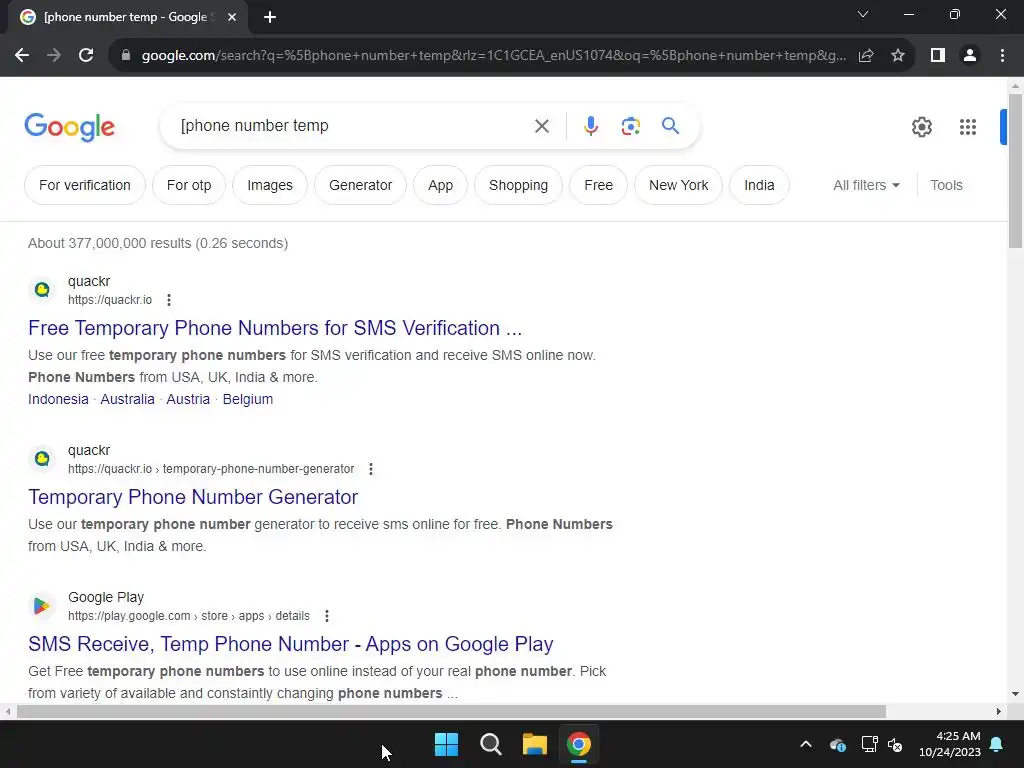The image size is (1024, 768).
Task: Click the muted volume tray icon
Action: click(x=895, y=744)
